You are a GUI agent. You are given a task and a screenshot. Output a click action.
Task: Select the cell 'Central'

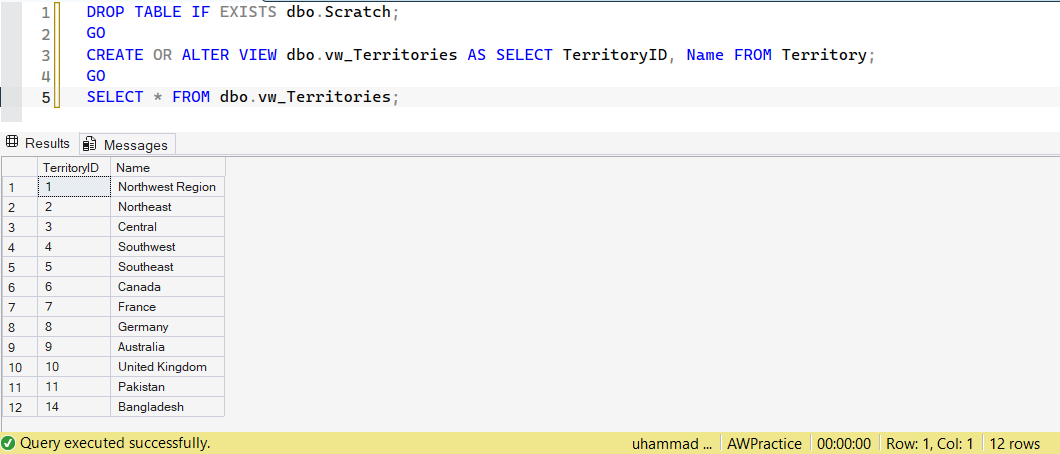click(167, 227)
